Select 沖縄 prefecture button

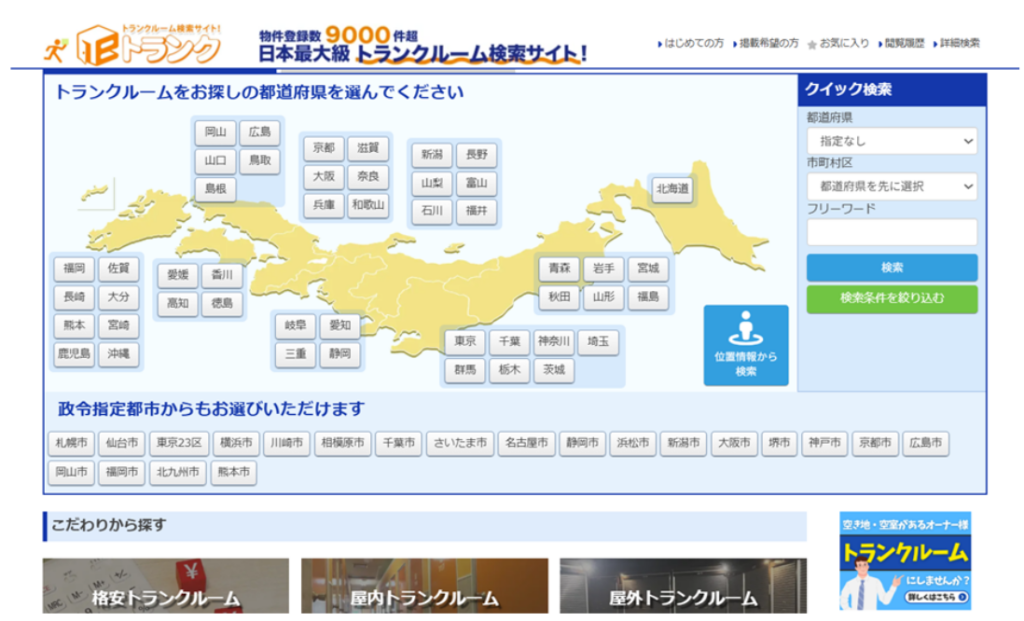pyautogui.click(x=118, y=354)
